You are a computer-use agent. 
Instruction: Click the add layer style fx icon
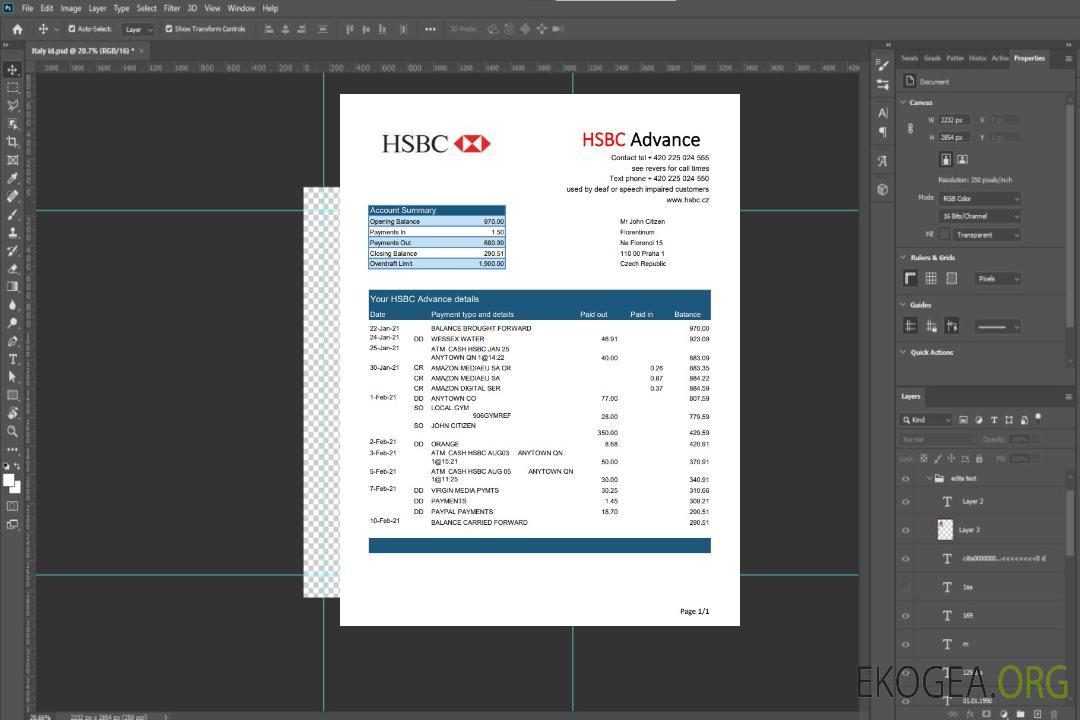click(970, 714)
